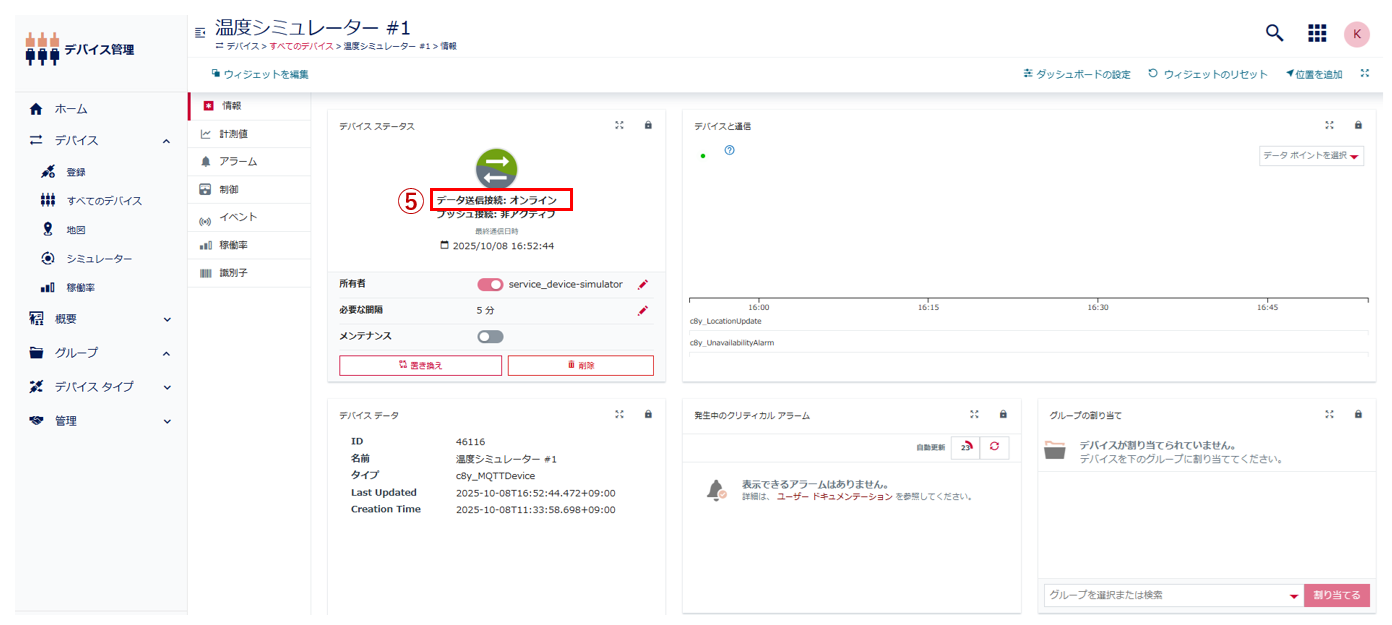
Task: Edit required interval pencil icon
Action: (643, 311)
